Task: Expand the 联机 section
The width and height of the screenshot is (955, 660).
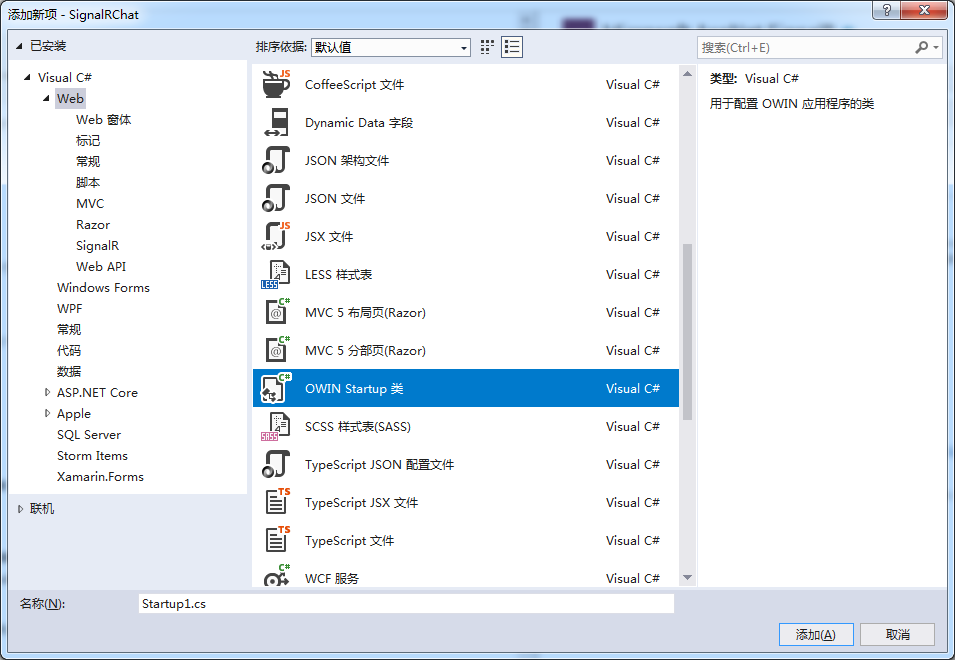Action: tap(20, 509)
